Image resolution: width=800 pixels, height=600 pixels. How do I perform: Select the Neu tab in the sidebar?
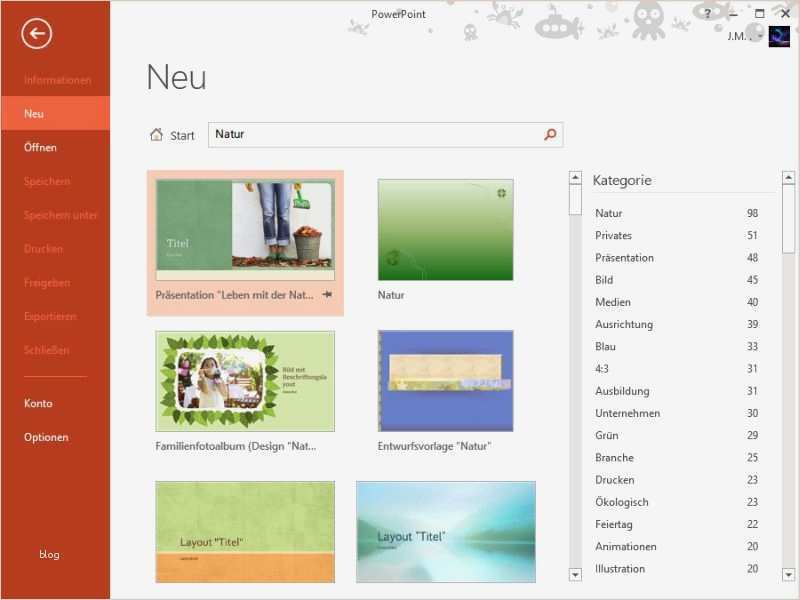33,113
